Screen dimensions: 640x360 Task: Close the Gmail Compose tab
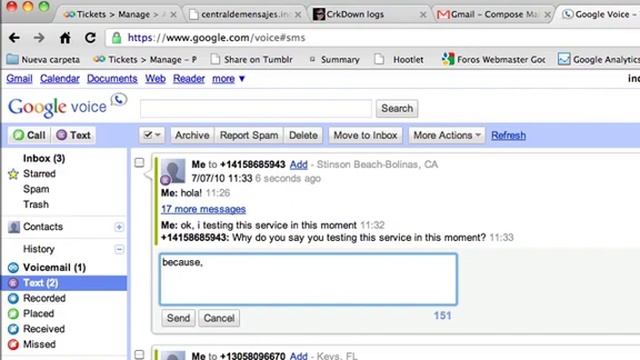[548, 15]
